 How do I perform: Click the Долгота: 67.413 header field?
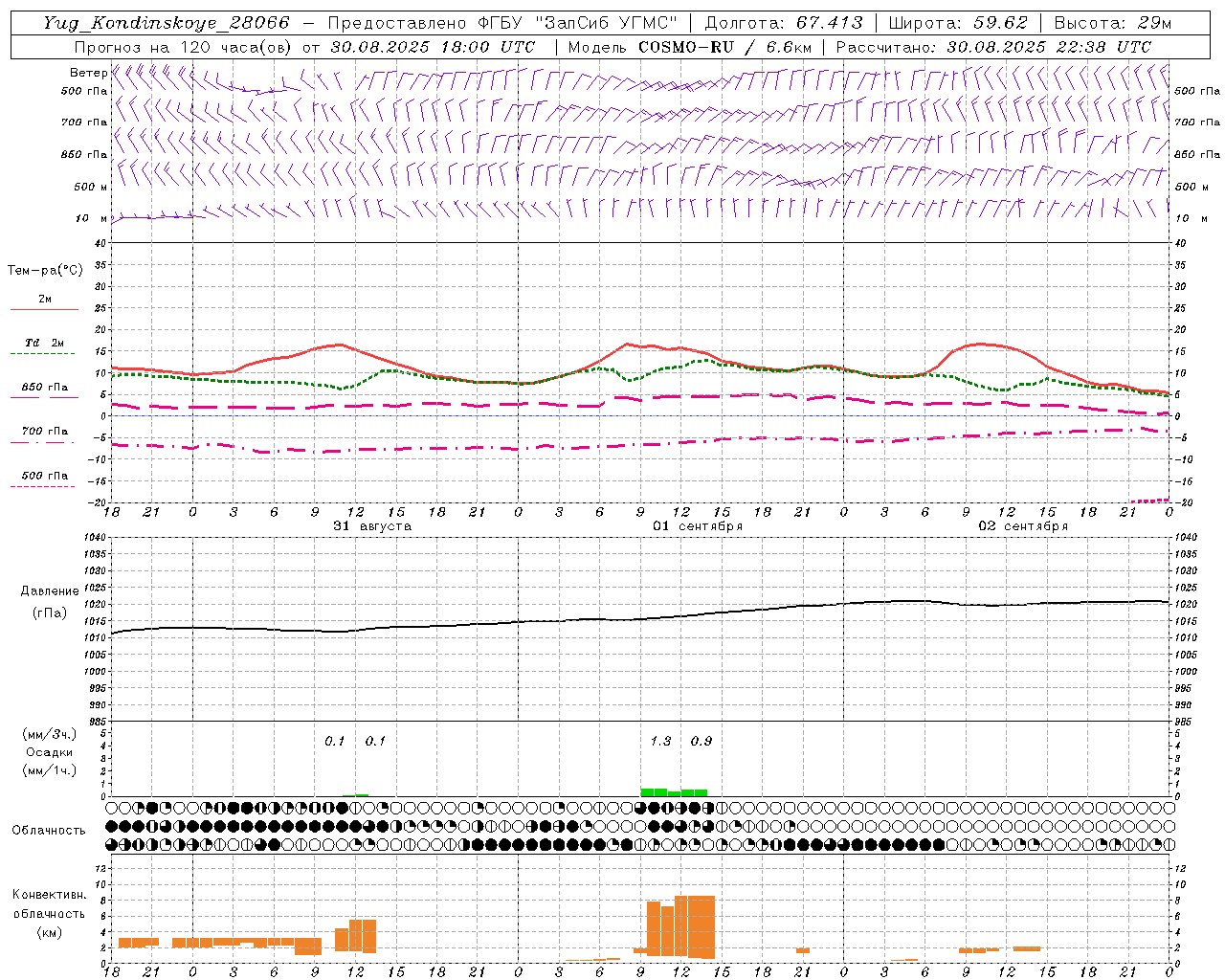784,23
